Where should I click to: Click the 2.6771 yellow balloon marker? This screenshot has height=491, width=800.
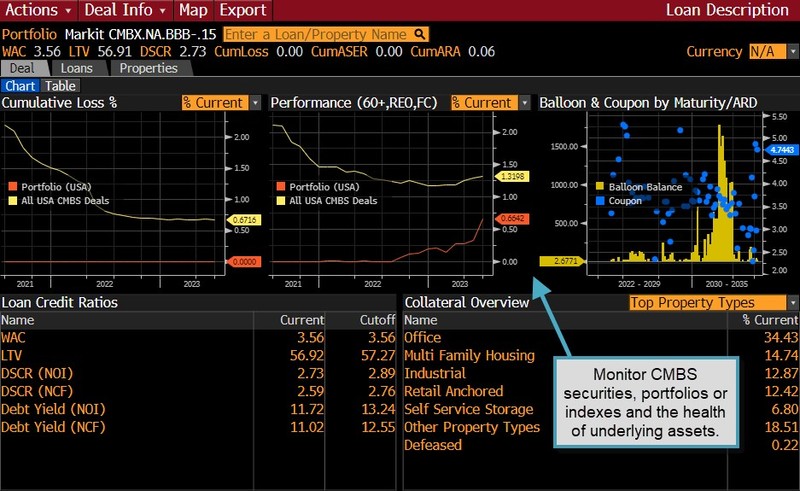(x=562, y=261)
